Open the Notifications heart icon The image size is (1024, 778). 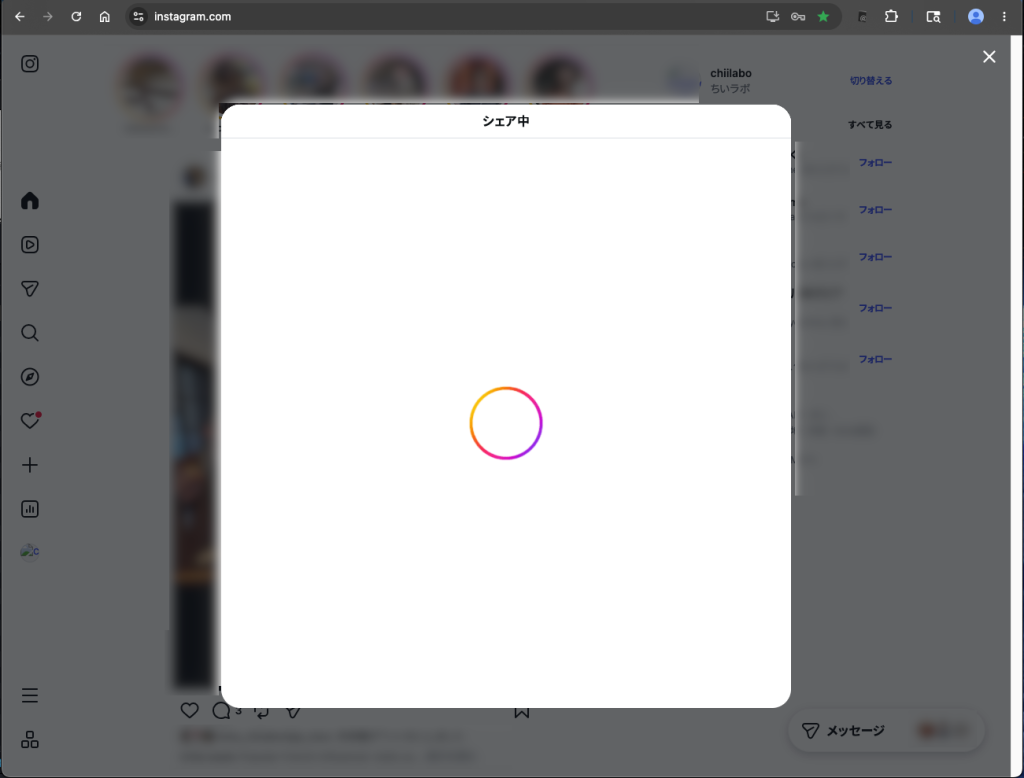point(30,421)
